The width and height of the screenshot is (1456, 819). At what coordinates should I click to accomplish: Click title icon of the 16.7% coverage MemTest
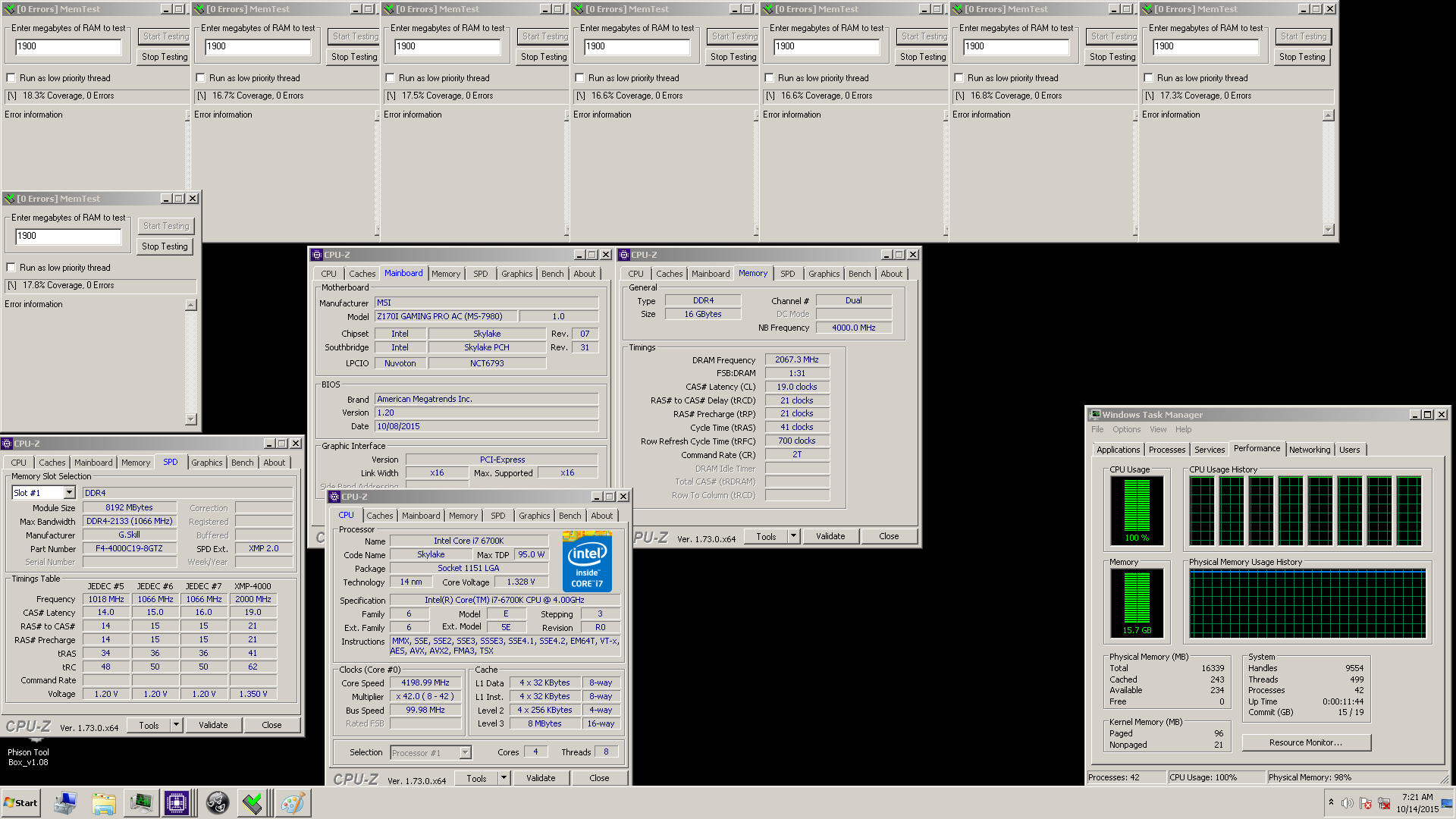(x=199, y=9)
